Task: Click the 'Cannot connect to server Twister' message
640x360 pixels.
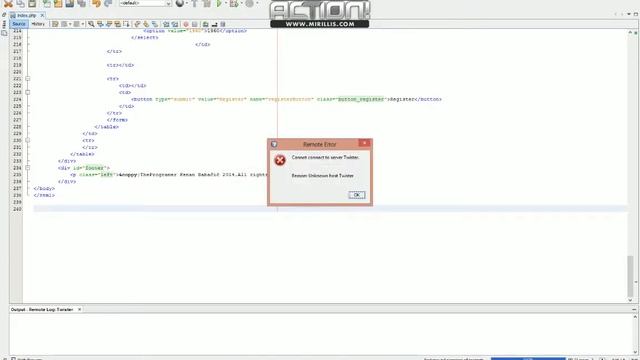Action: pyautogui.click(x=325, y=157)
